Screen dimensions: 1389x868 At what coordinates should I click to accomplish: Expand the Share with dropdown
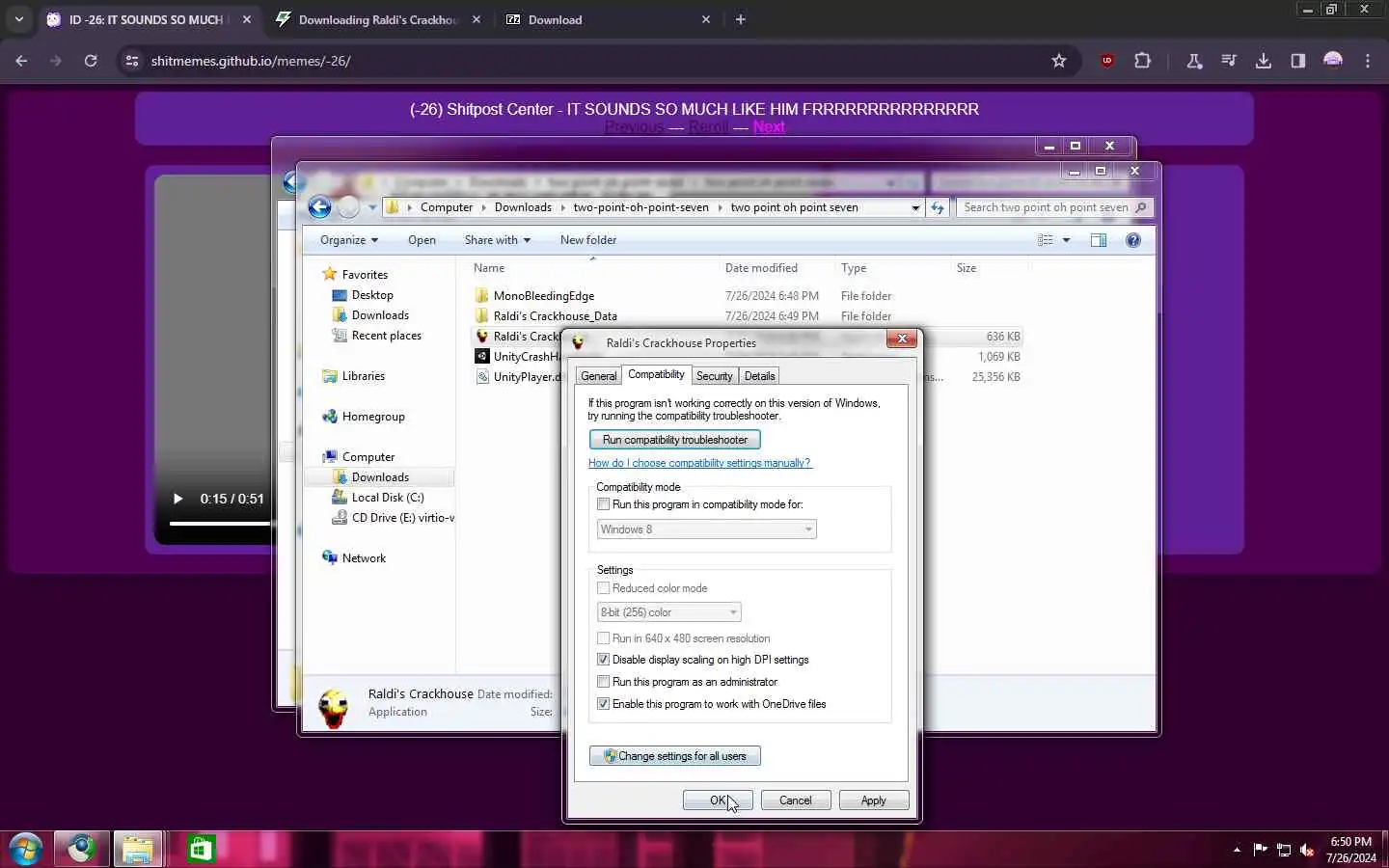pos(497,240)
